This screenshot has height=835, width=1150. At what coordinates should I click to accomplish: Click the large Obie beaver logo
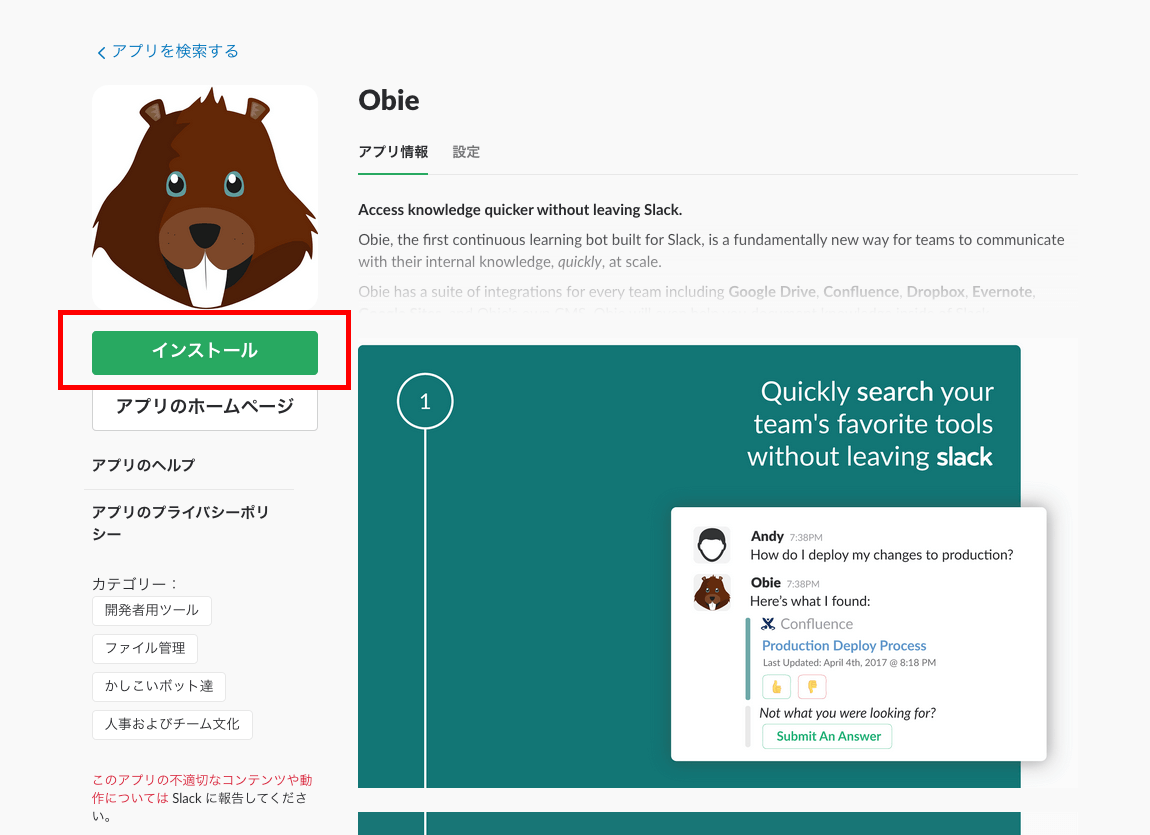[205, 197]
